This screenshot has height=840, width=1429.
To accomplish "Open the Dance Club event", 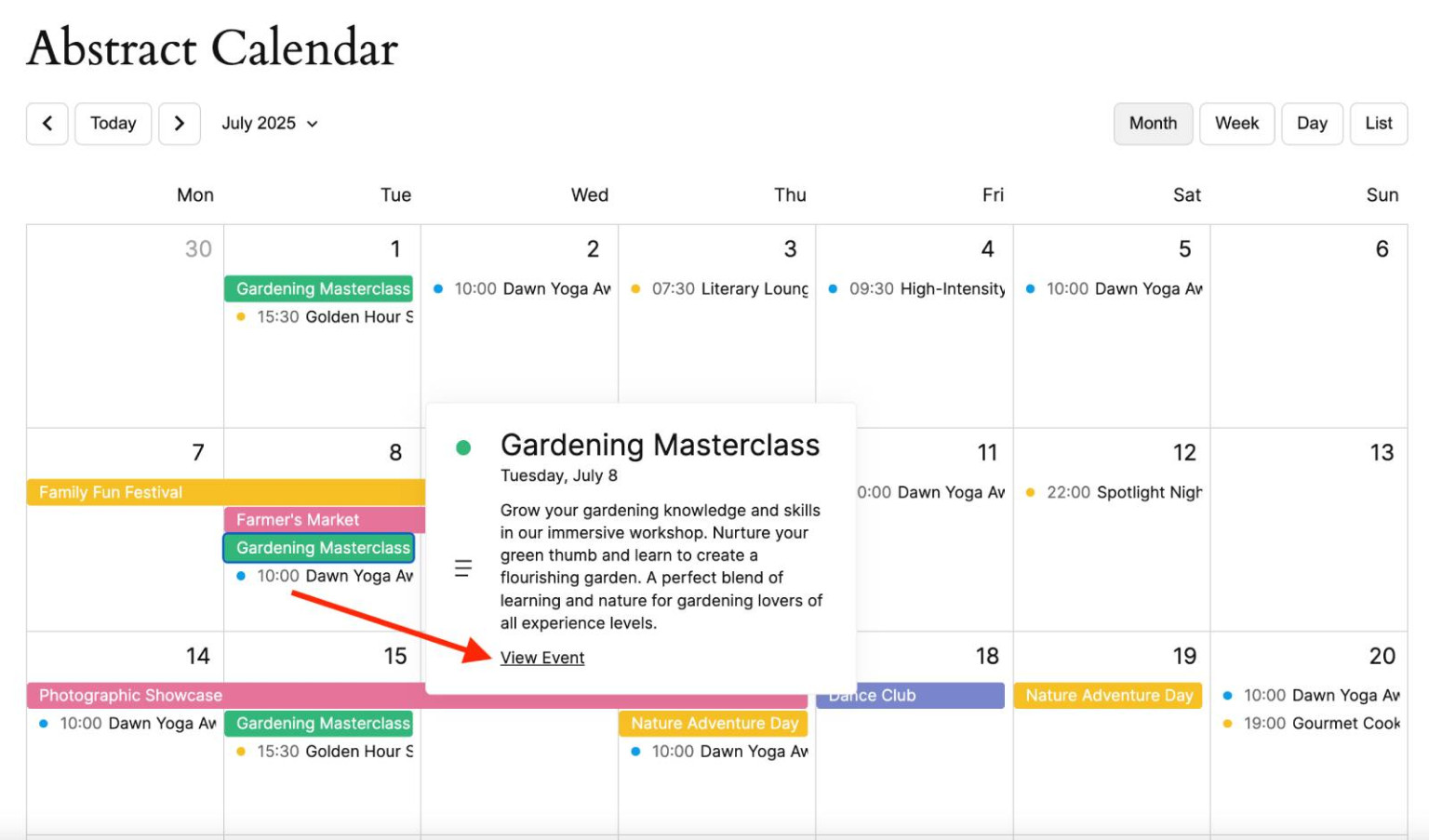I will pyautogui.click(x=910, y=695).
